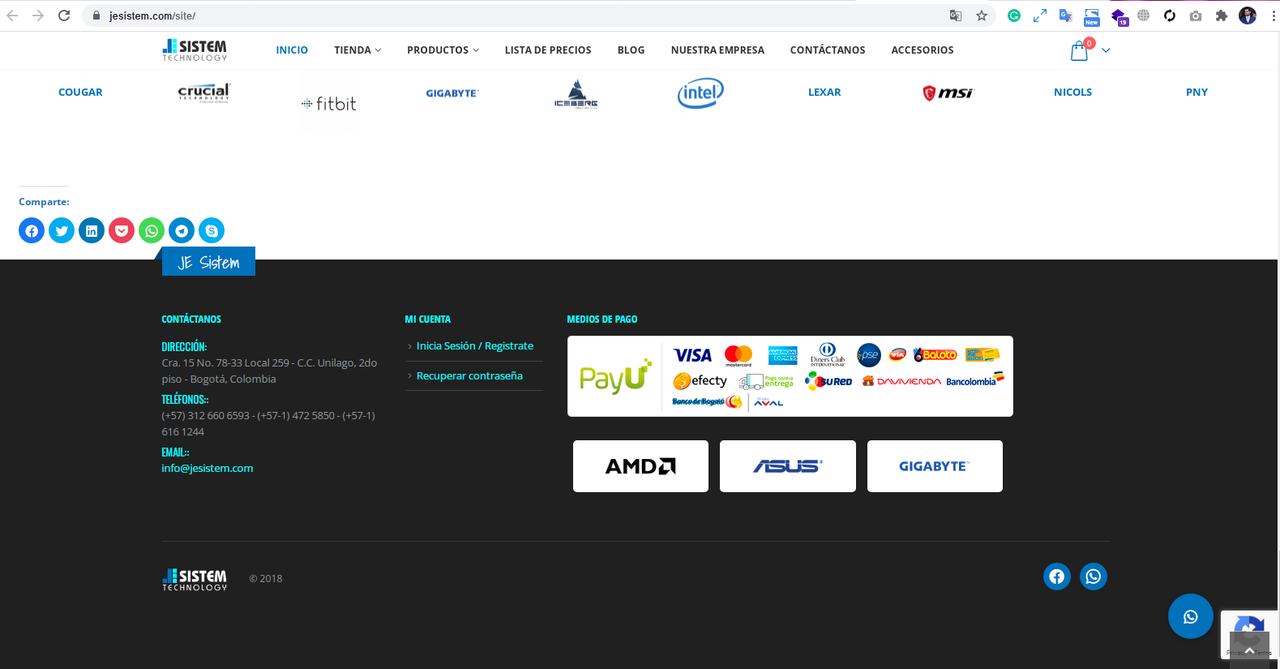Click Recuperar contraseña link
This screenshot has width=1280, height=669.
470,376
